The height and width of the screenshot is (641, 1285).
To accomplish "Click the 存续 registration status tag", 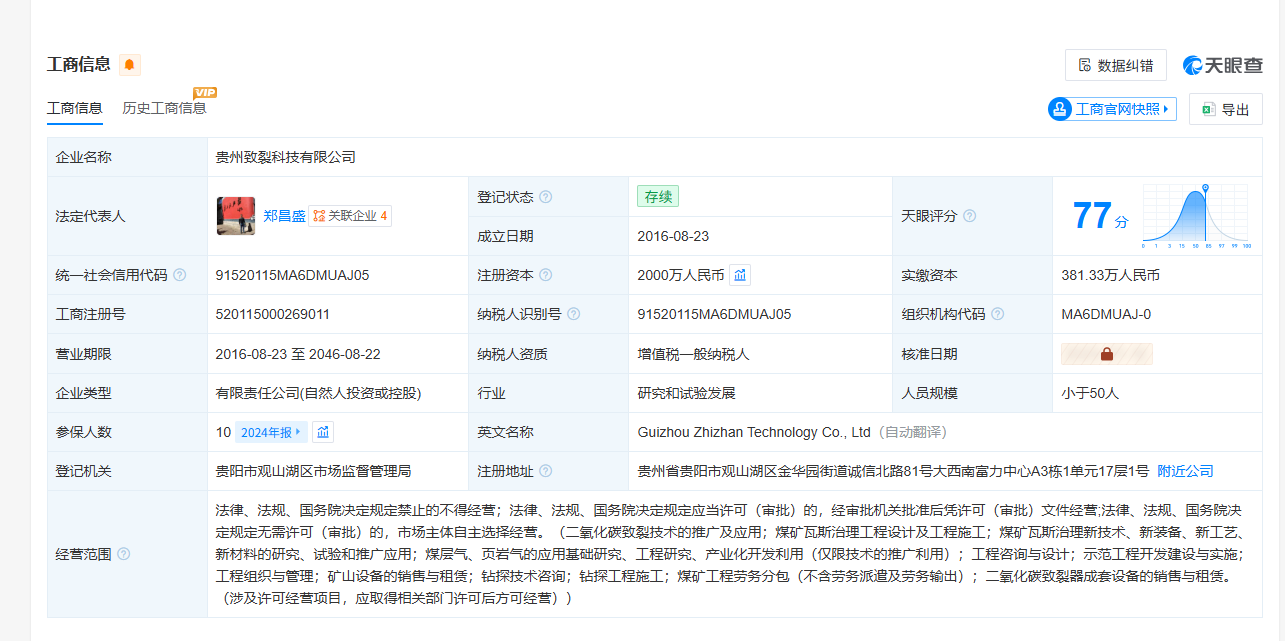I will pyautogui.click(x=658, y=197).
